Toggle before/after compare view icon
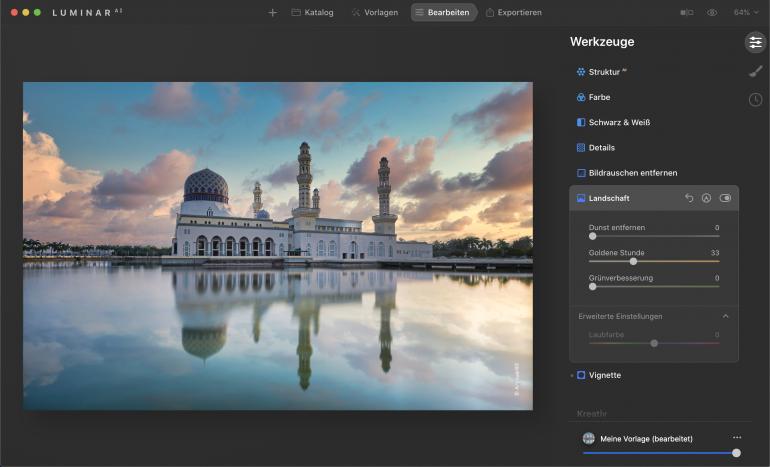The image size is (770, 467). (x=687, y=12)
